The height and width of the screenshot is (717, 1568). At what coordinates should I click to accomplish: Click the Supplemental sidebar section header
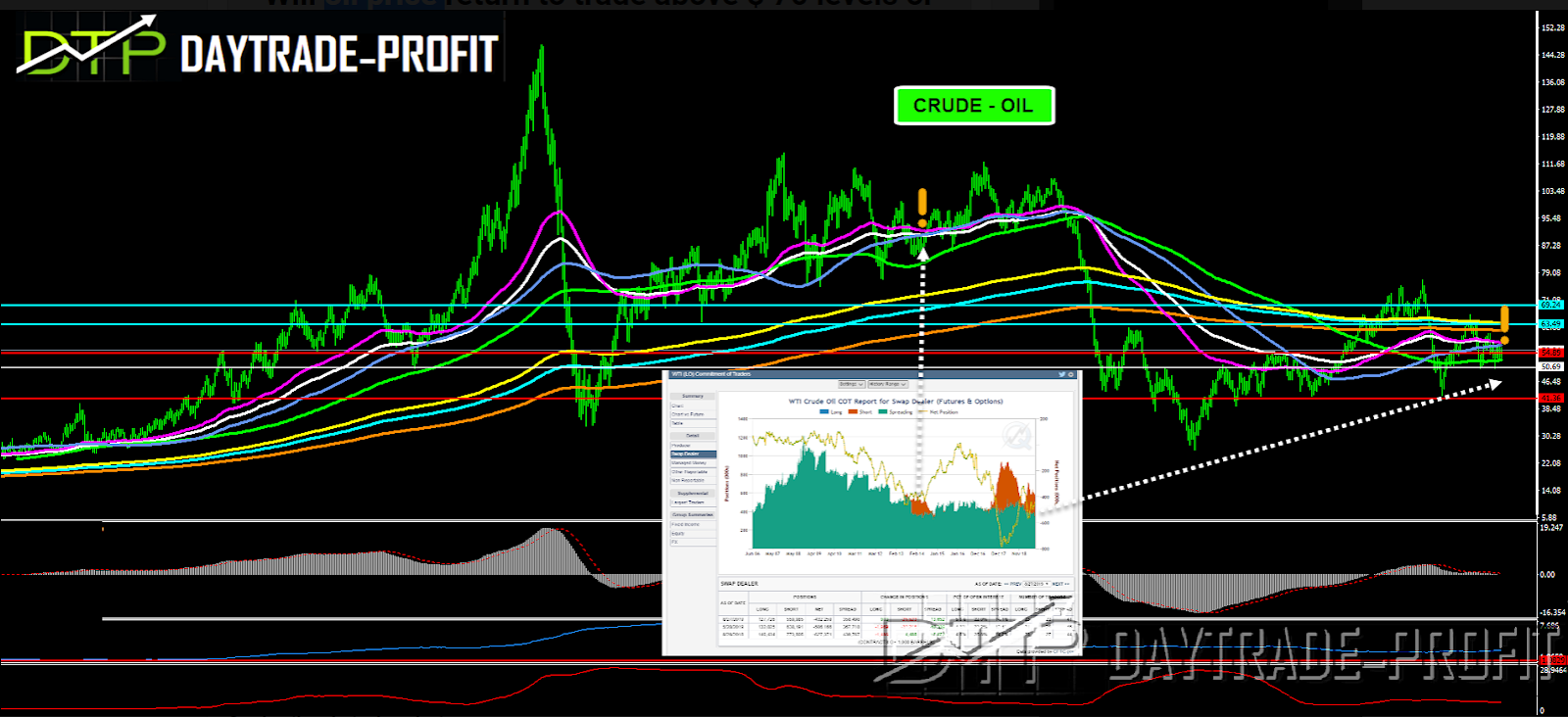(693, 494)
